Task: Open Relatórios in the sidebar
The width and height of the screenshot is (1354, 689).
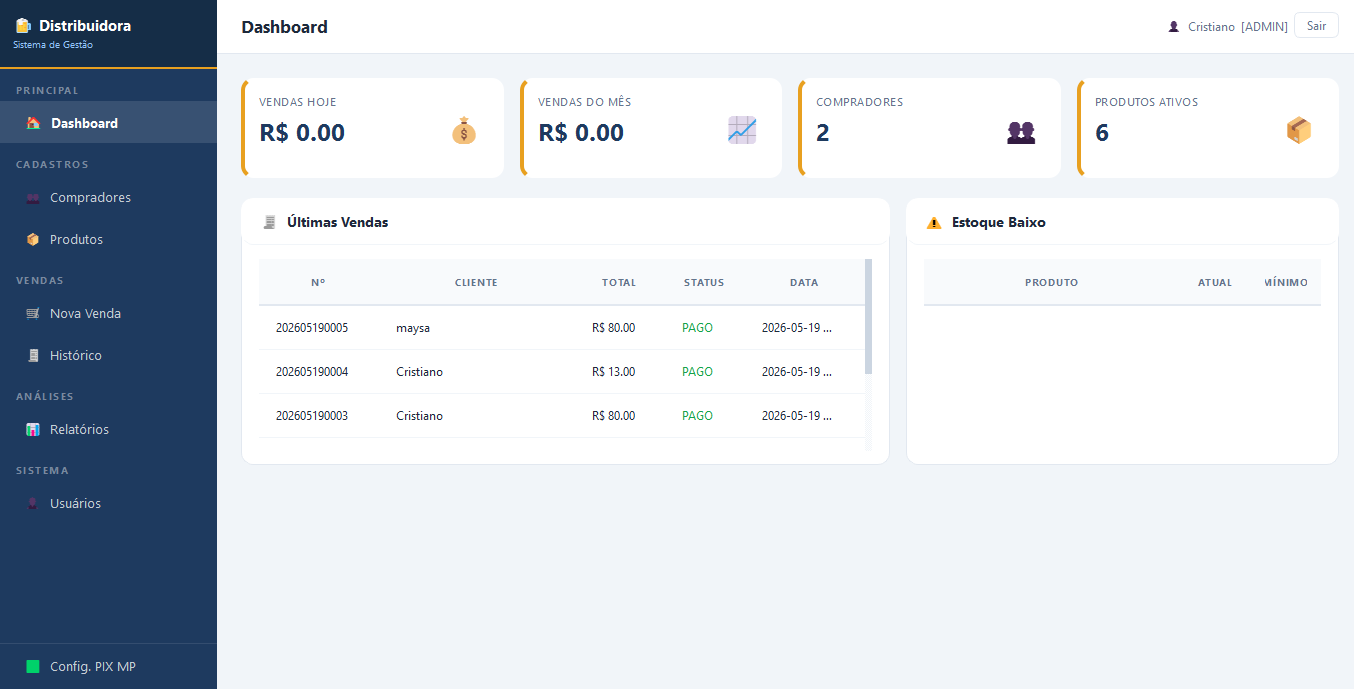Action: [x=108, y=430]
